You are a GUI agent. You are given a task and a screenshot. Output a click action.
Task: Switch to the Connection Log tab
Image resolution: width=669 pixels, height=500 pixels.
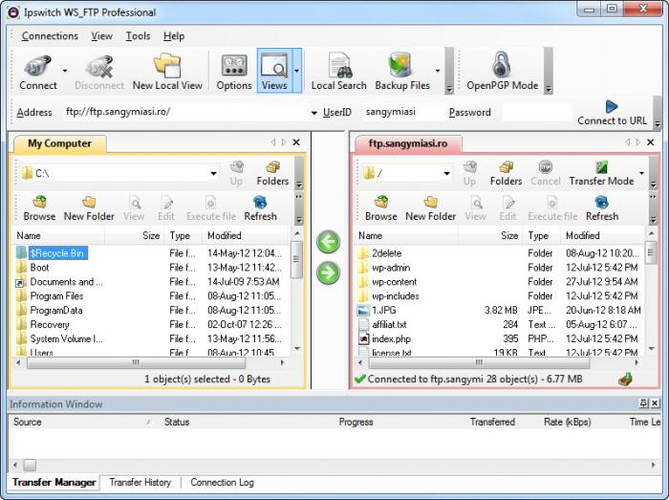click(222, 482)
